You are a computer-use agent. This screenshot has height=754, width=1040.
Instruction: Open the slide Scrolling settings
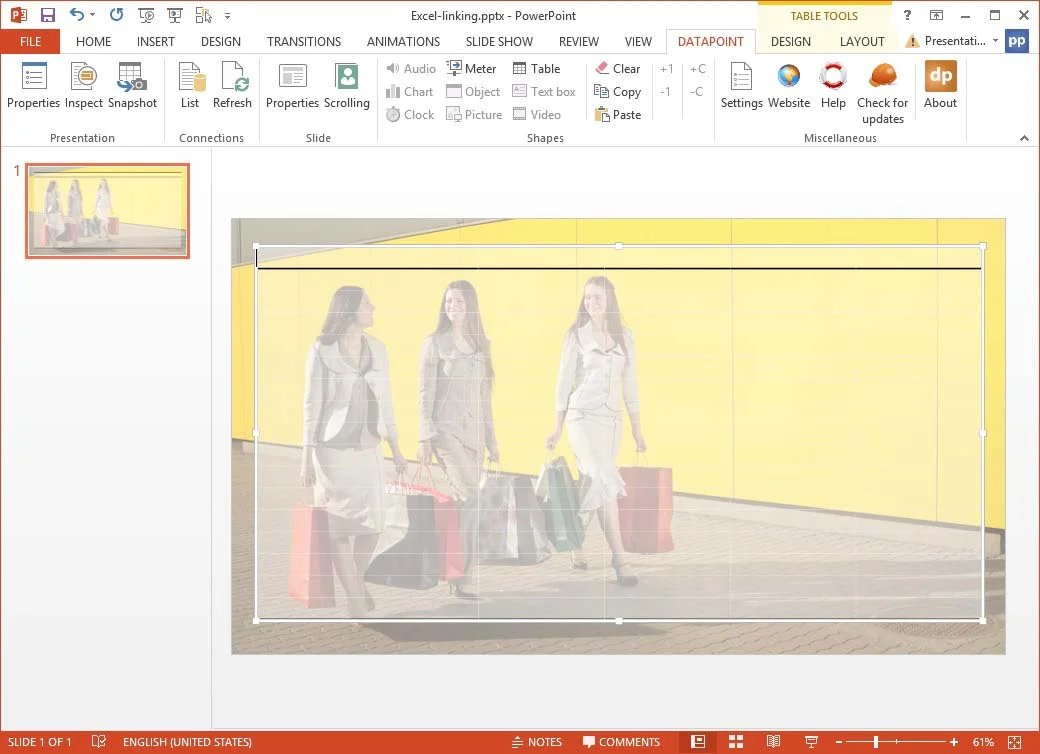click(x=346, y=86)
